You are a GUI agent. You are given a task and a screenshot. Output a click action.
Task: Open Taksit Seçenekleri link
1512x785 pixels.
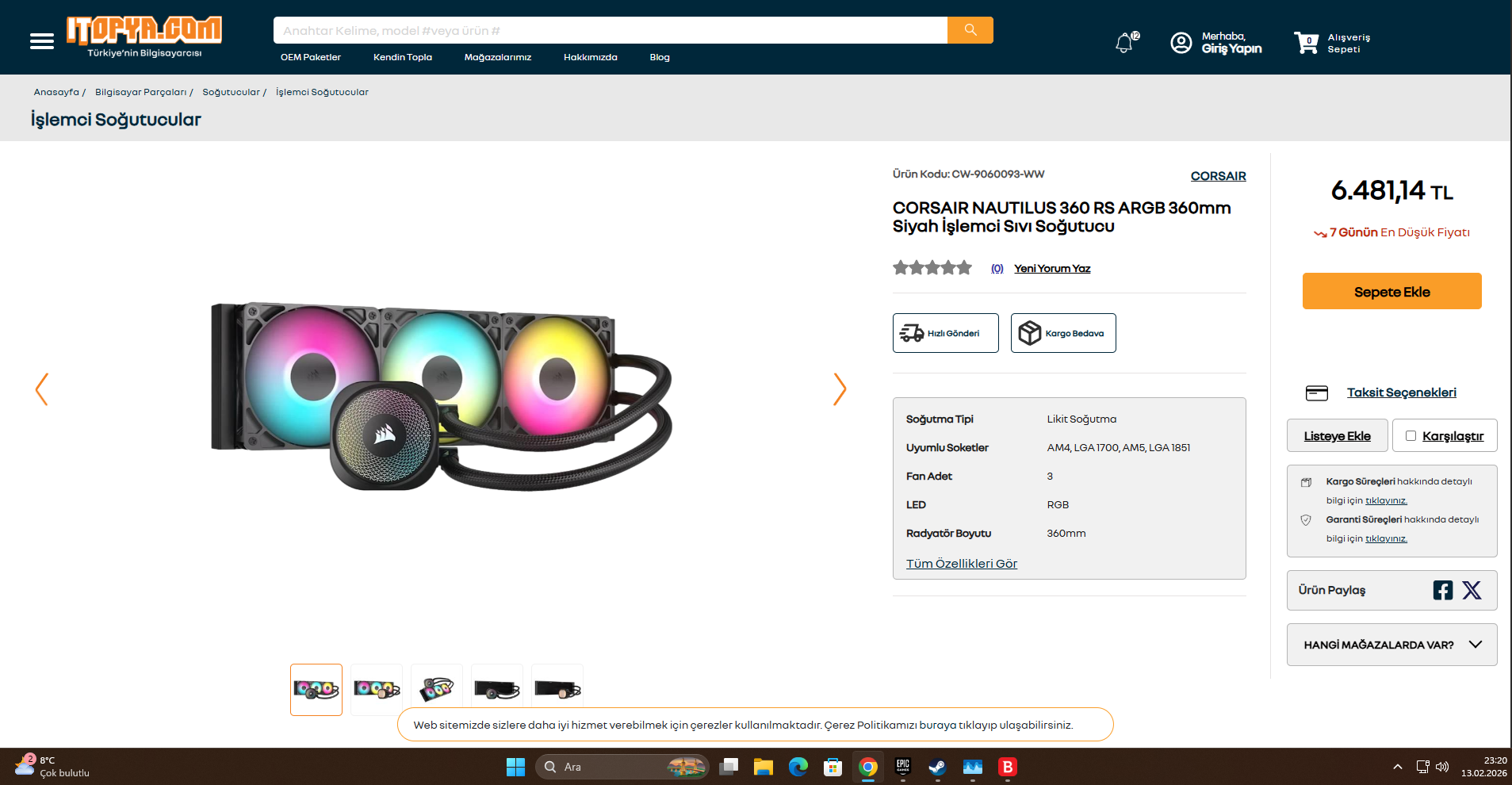click(1401, 392)
